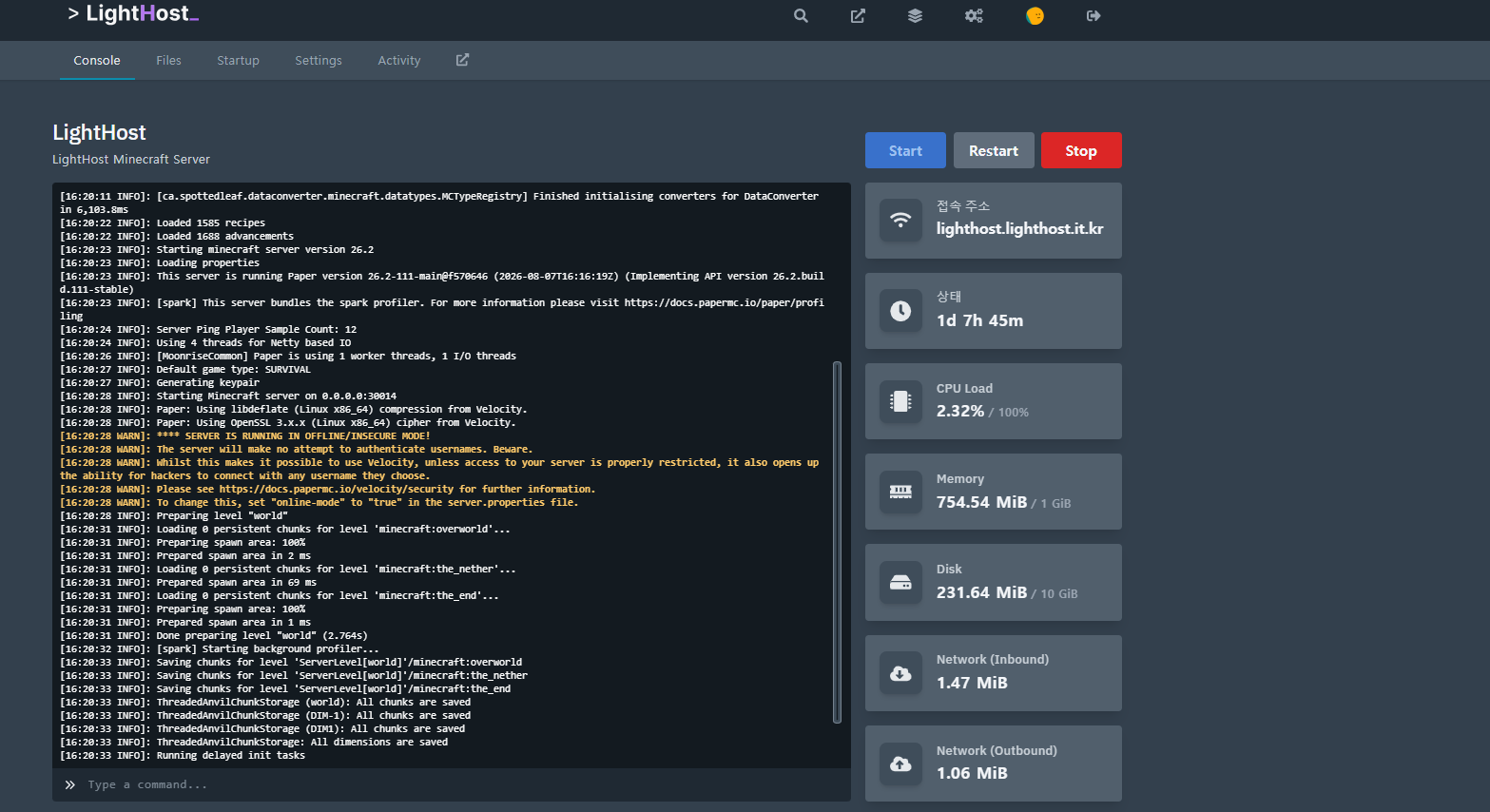Click the LightHost Minecraft Server subtitle

[131, 159]
